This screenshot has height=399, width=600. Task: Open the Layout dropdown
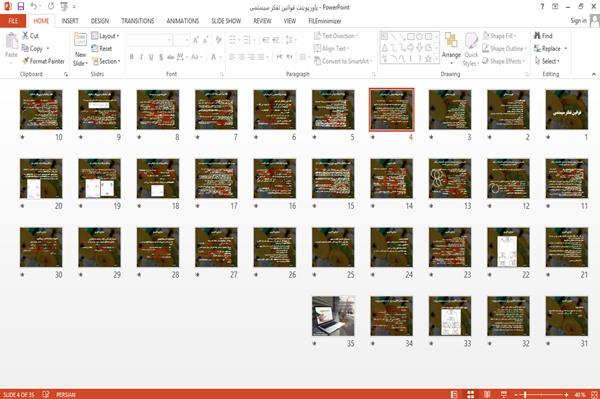(105, 36)
